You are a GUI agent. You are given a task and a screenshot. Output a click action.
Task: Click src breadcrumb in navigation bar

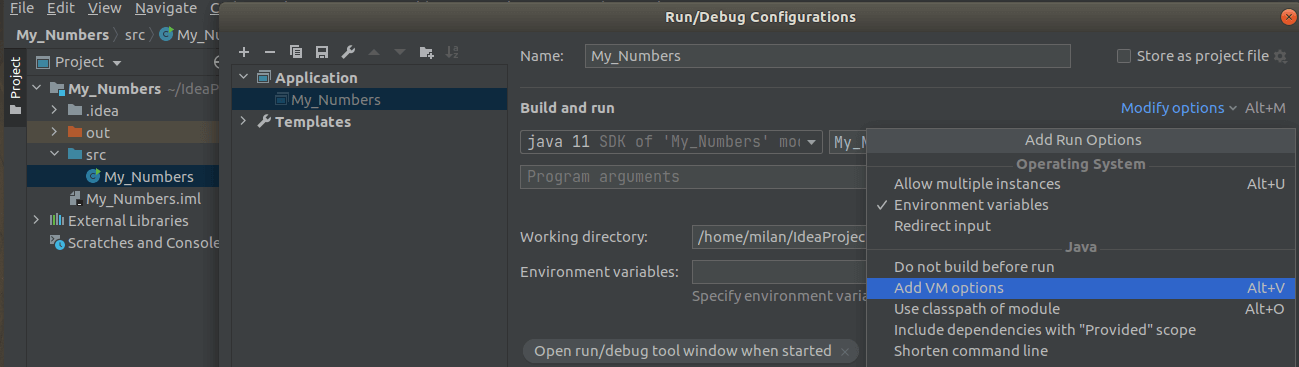coord(135,35)
